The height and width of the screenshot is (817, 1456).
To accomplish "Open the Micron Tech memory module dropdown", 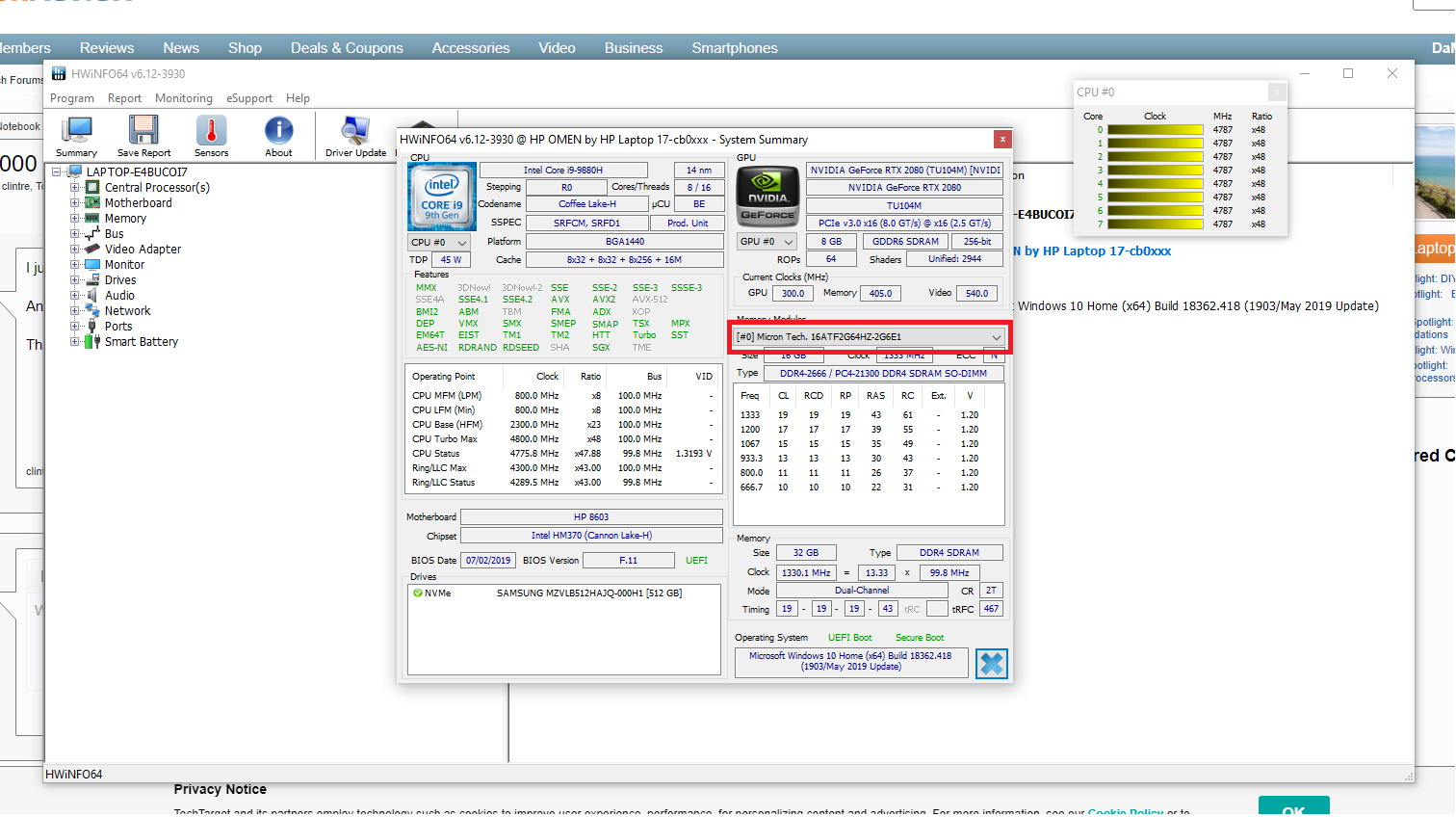I will 869,337.
